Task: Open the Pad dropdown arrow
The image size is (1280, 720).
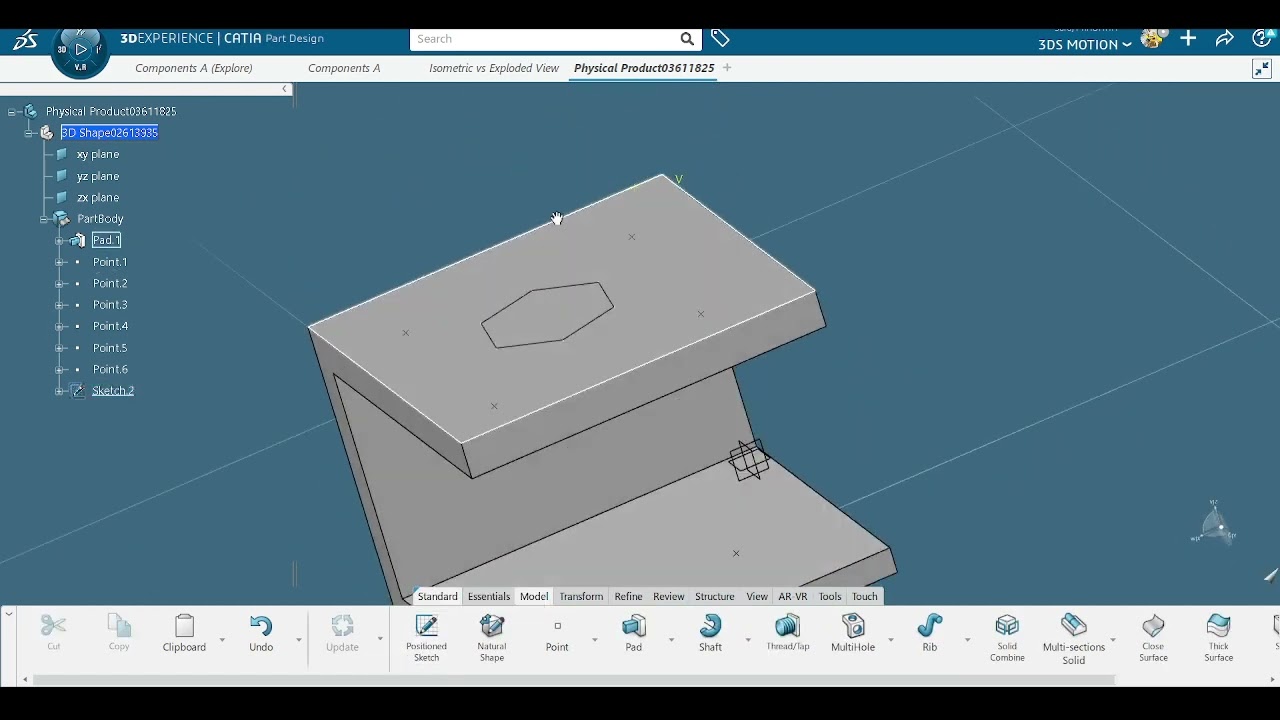Action: click(x=671, y=639)
